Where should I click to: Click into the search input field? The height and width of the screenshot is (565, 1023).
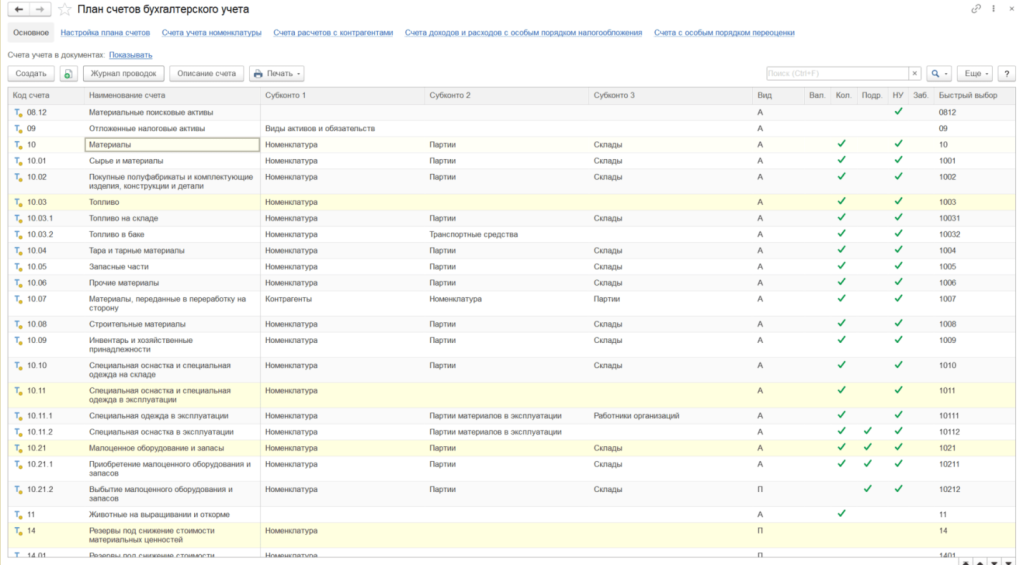pos(836,74)
